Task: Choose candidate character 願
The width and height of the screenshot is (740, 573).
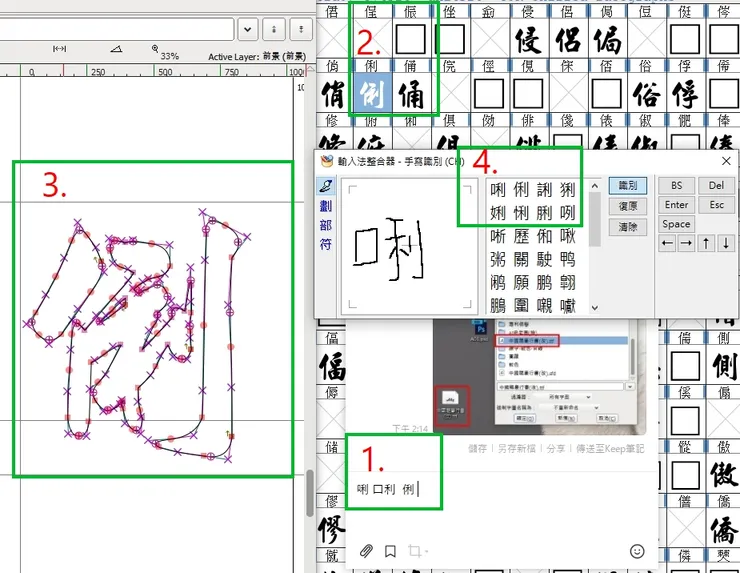Action: [521, 282]
